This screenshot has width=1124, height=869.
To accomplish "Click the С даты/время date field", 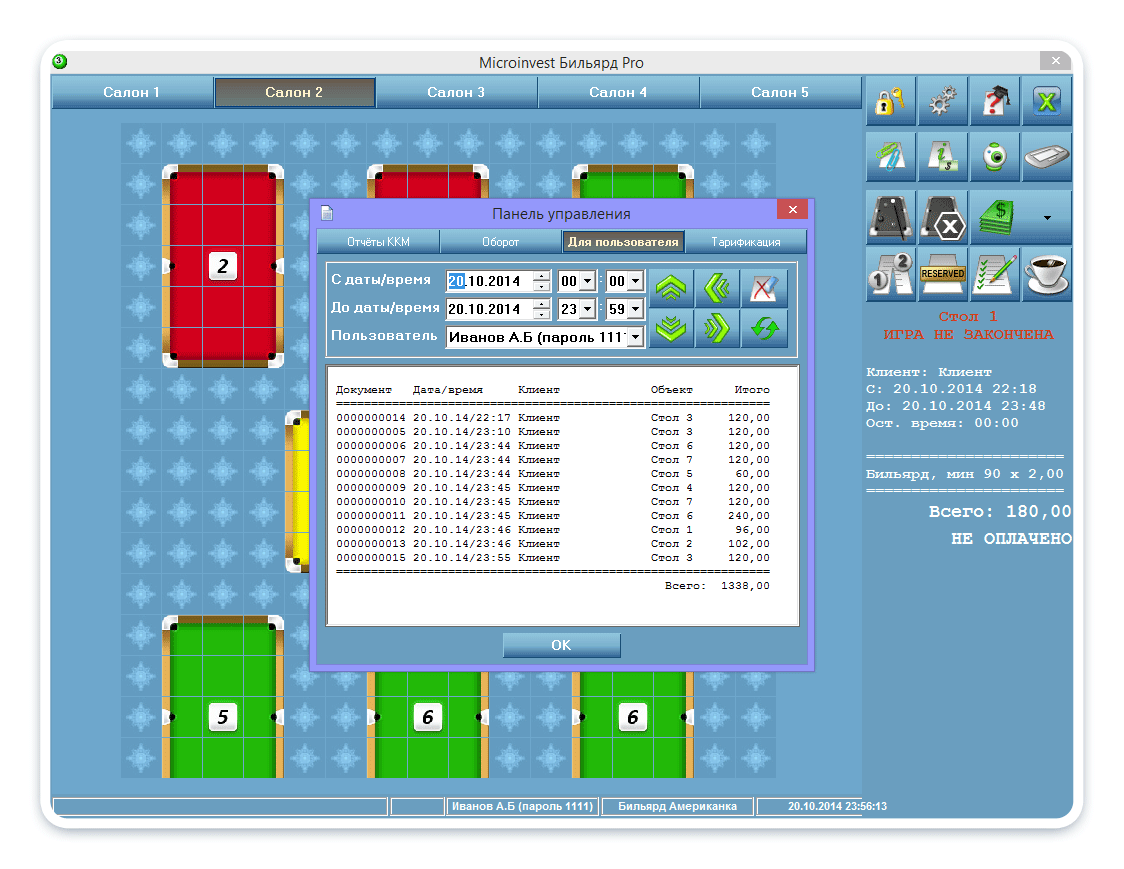I will coord(489,282).
